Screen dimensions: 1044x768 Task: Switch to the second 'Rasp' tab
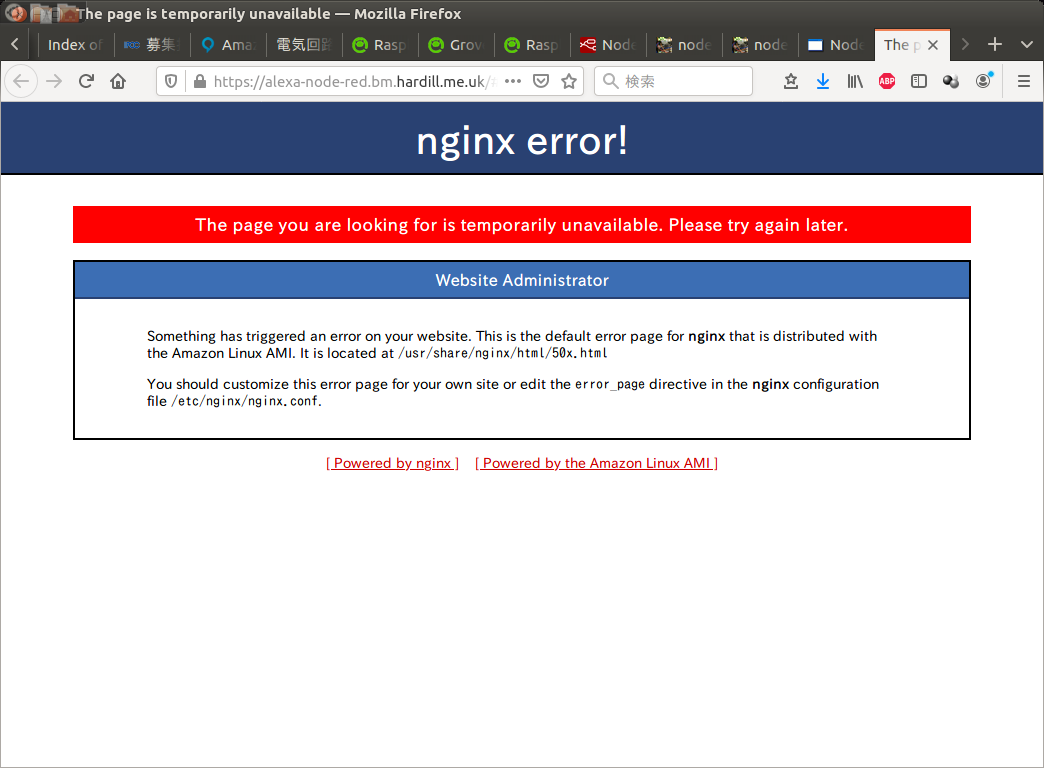(532, 45)
